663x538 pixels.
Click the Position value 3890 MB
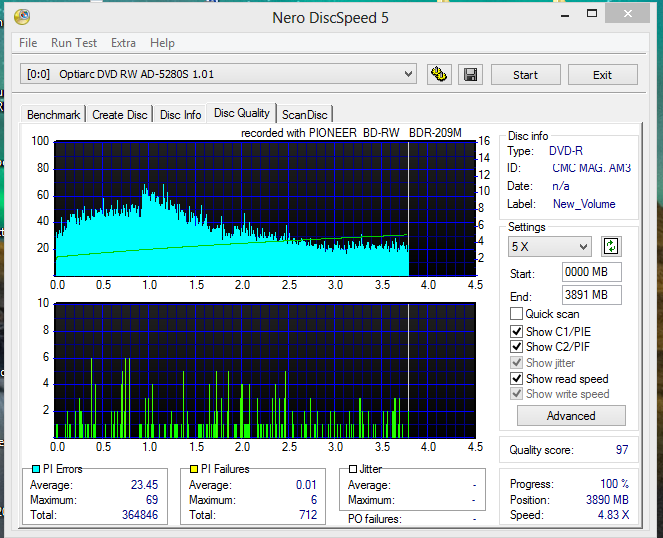(x=607, y=500)
